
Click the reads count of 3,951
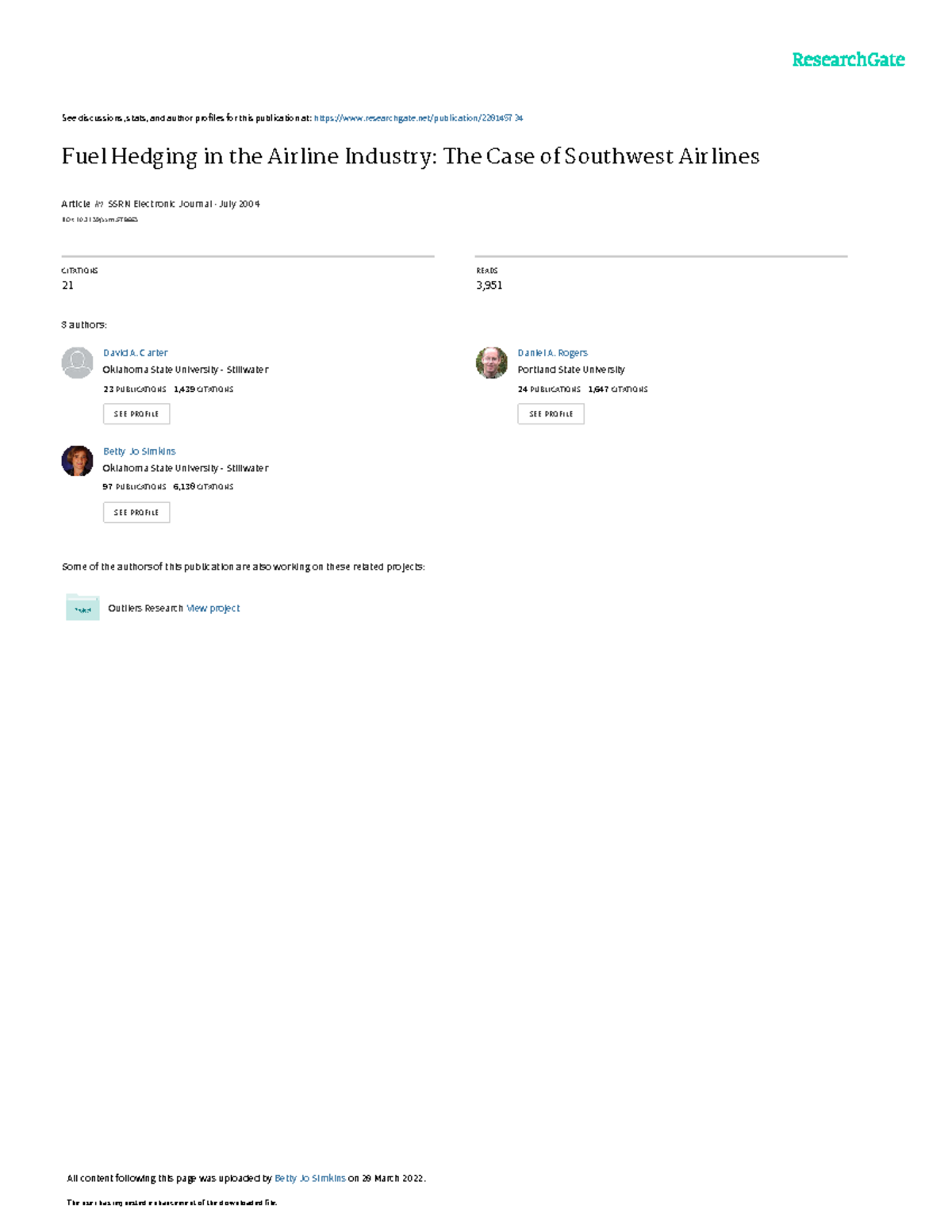click(x=489, y=286)
